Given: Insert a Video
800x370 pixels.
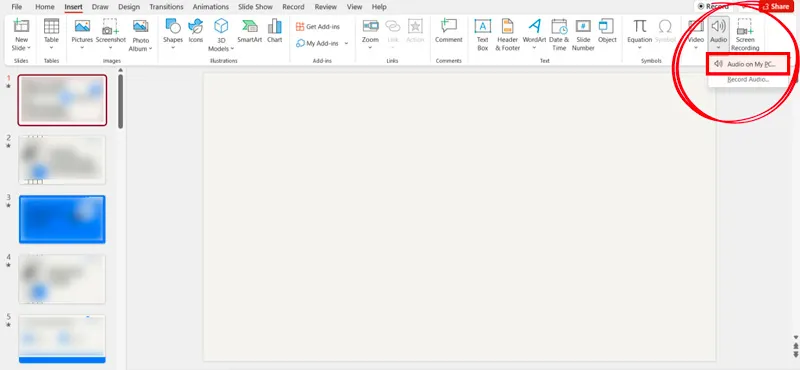Looking at the screenshot, I should tap(696, 34).
